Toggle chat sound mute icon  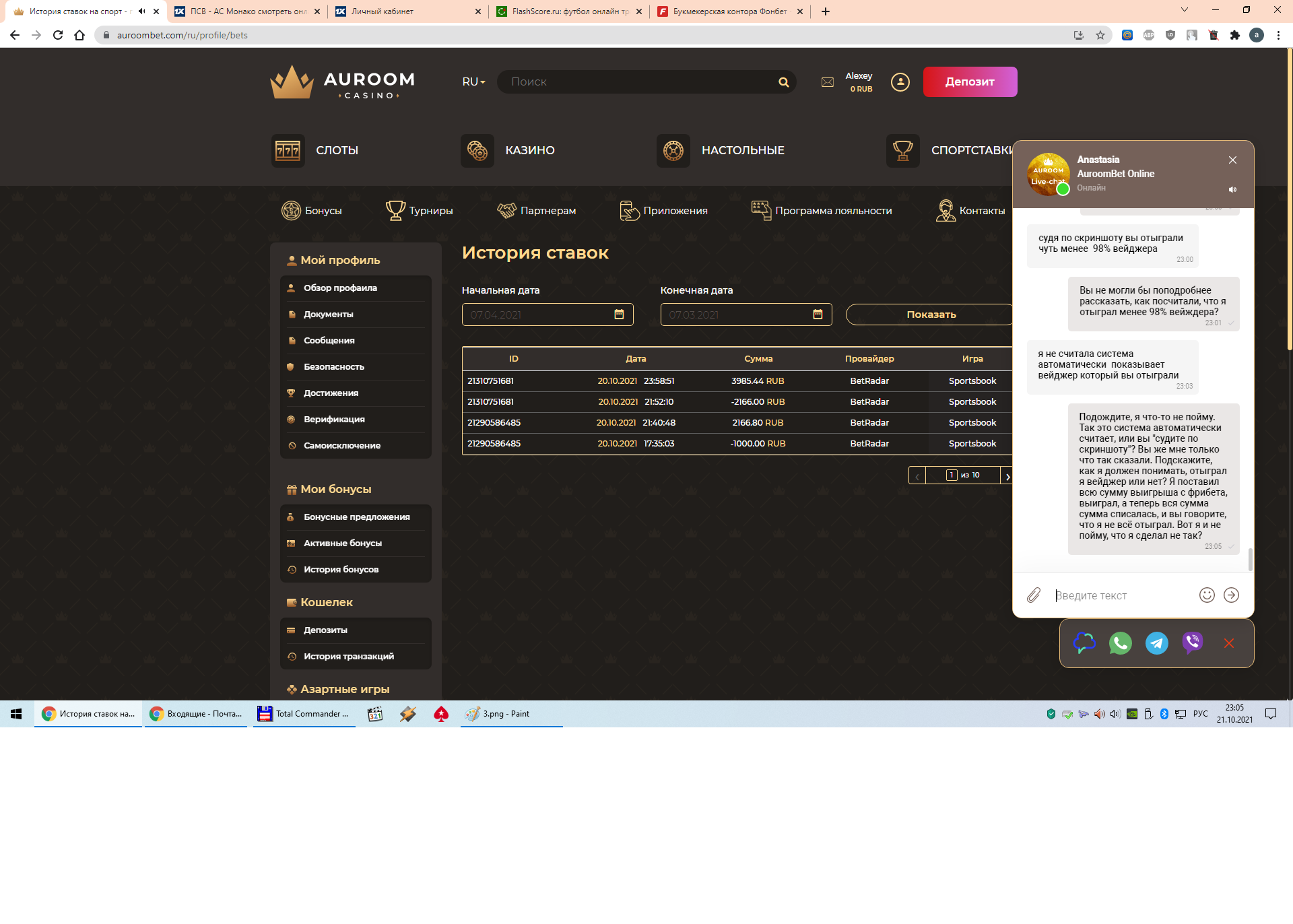(x=1232, y=190)
